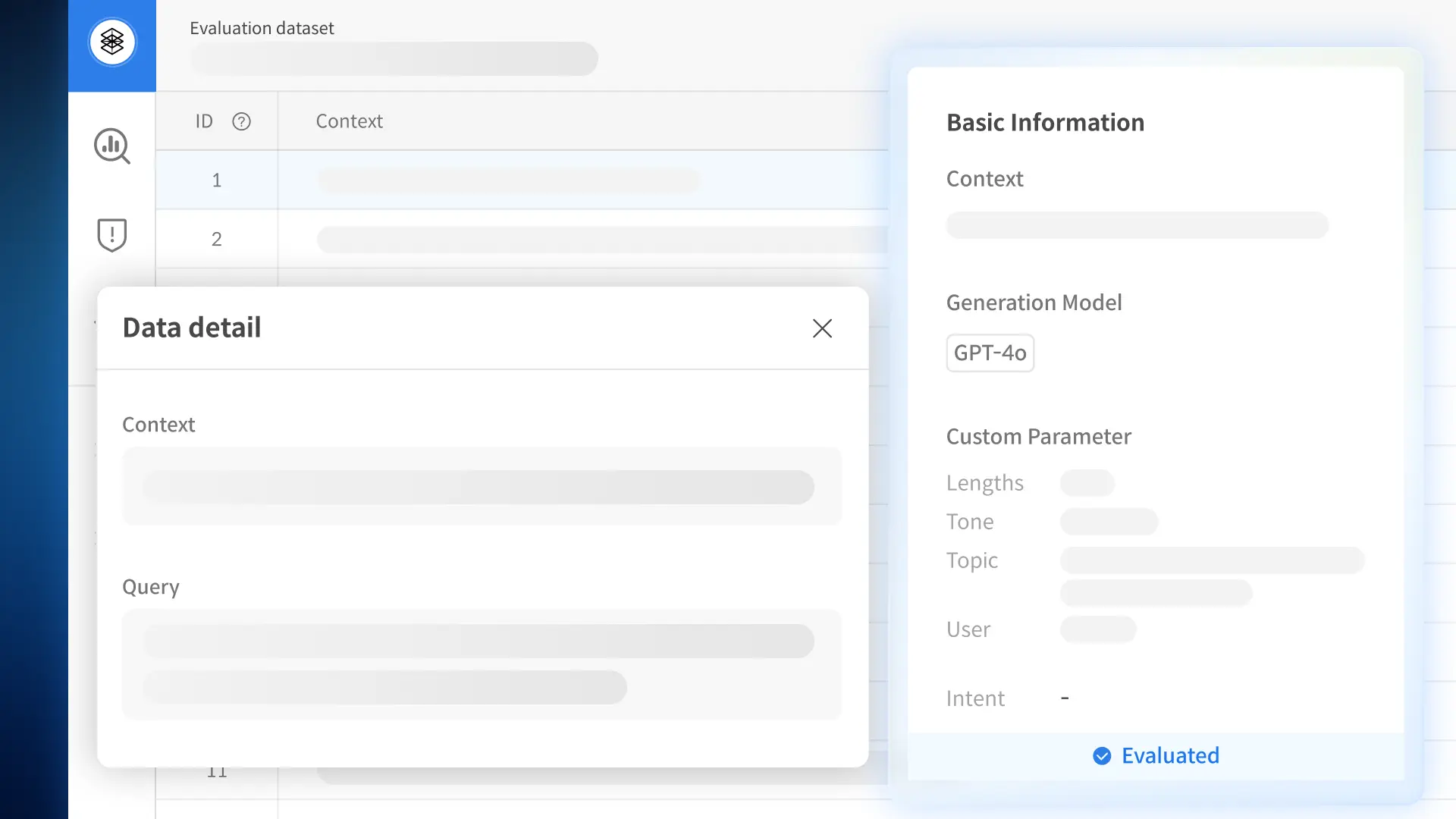Open the shield alert sidebar icon
This screenshot has width=1456, height=819.
point(112,235)
